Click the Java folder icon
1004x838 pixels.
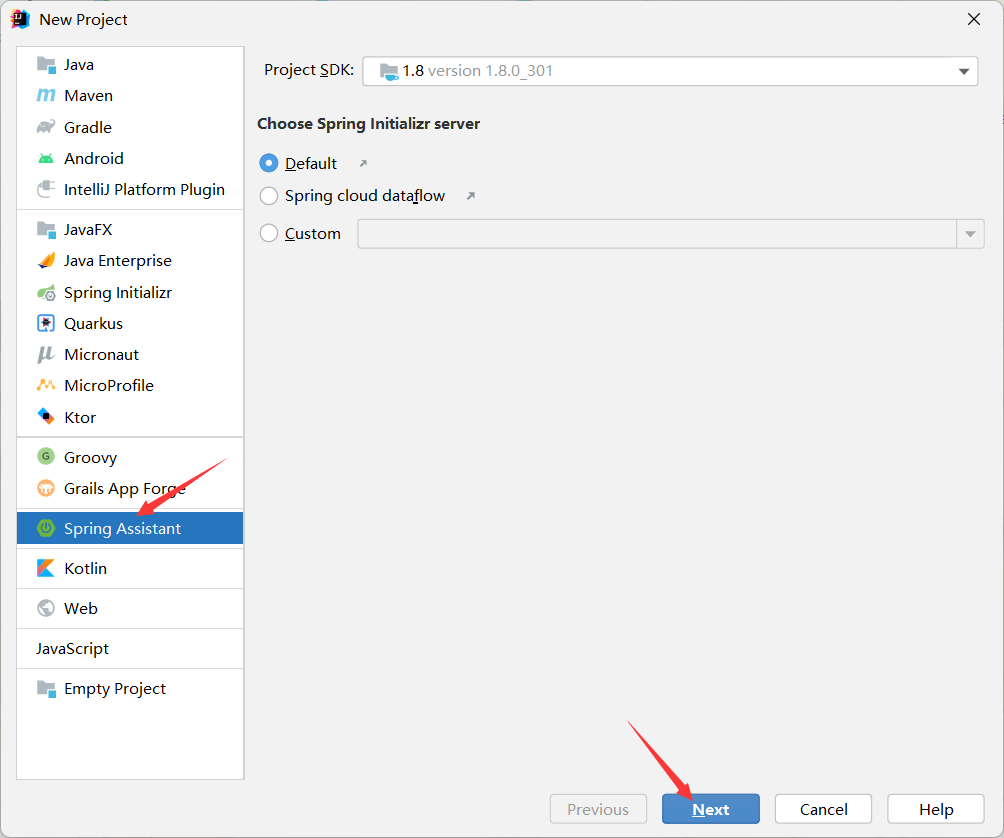[46, 65]
